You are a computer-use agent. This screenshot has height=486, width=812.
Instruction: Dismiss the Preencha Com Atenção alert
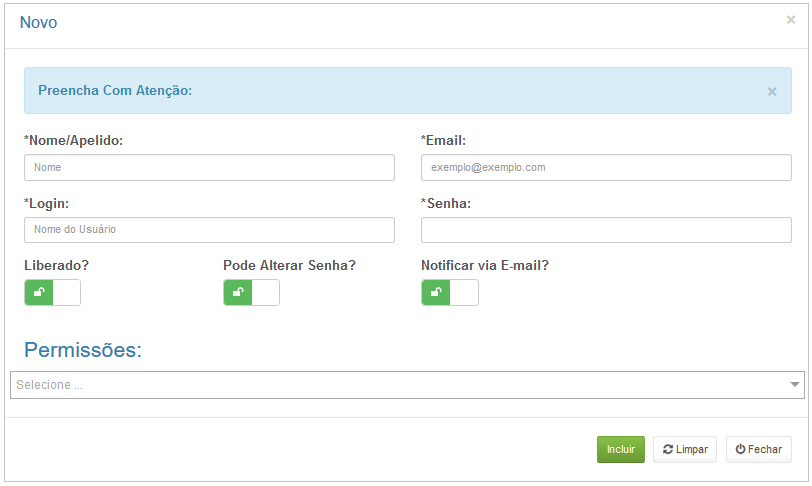[x=772, y=92]
